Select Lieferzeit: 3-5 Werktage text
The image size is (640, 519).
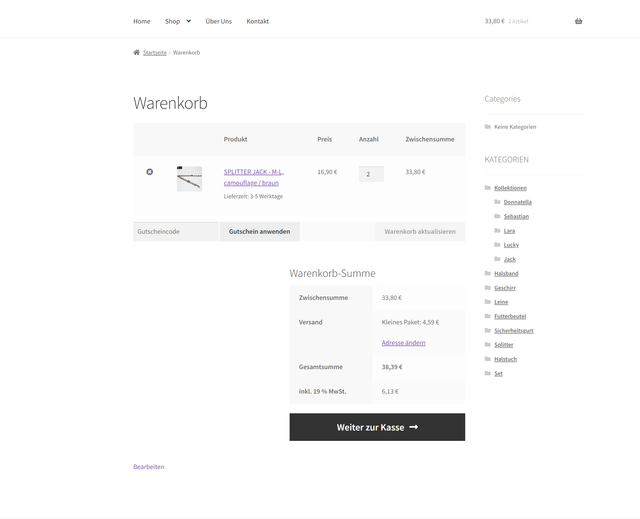tap(253, 196)
